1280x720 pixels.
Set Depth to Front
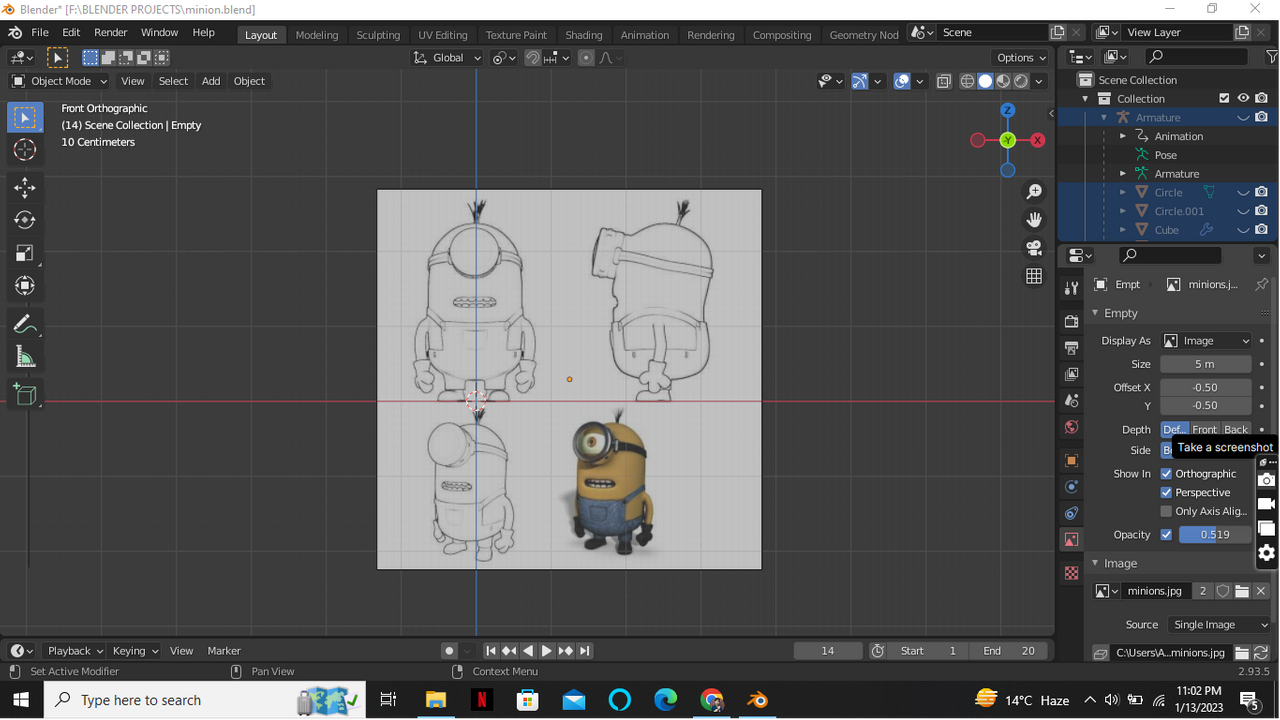click(1204, 430)
